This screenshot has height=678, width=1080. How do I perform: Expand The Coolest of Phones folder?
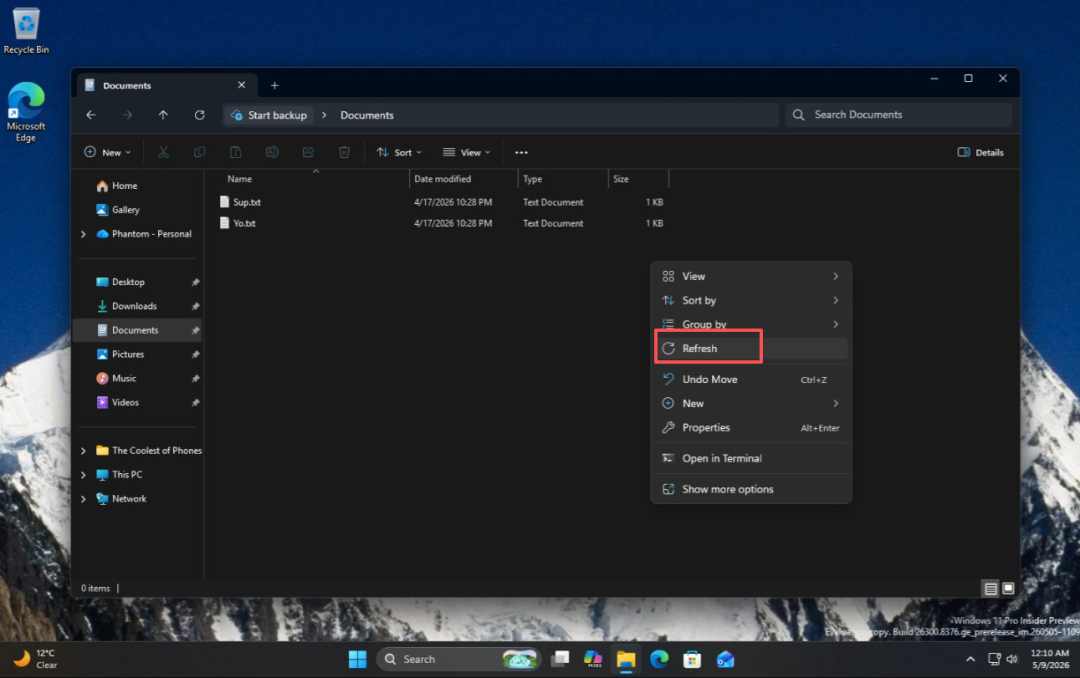click(83, 451)
